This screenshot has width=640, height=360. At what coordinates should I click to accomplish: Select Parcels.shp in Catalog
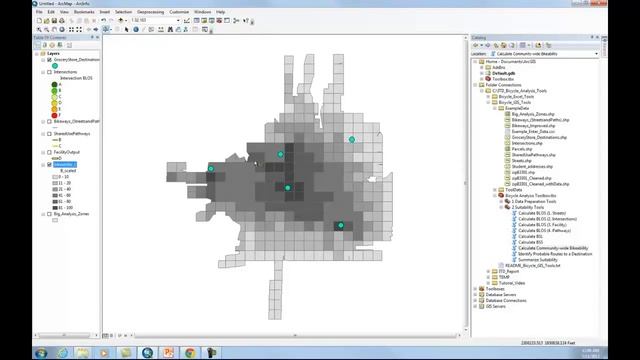click(522, 149)
